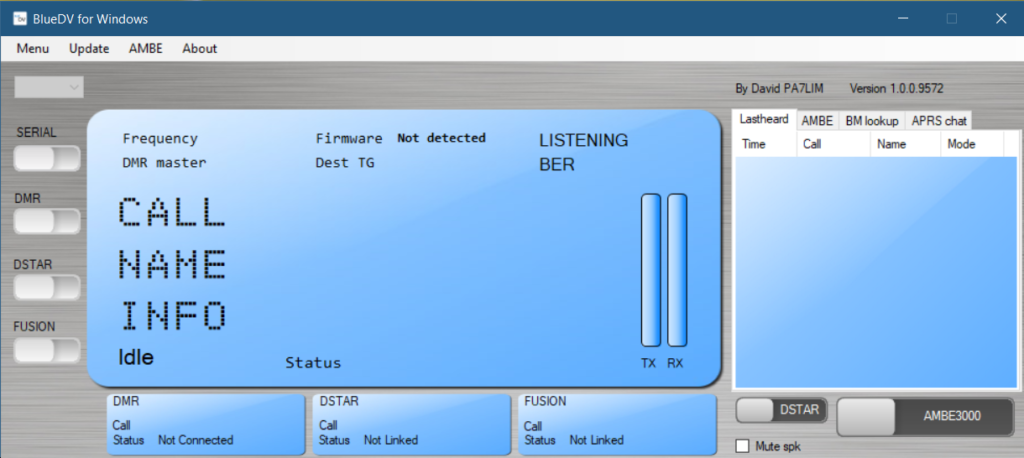Click the 'DMR master' label
This screenshot has height=458, width=1024.
pos(164,163)
